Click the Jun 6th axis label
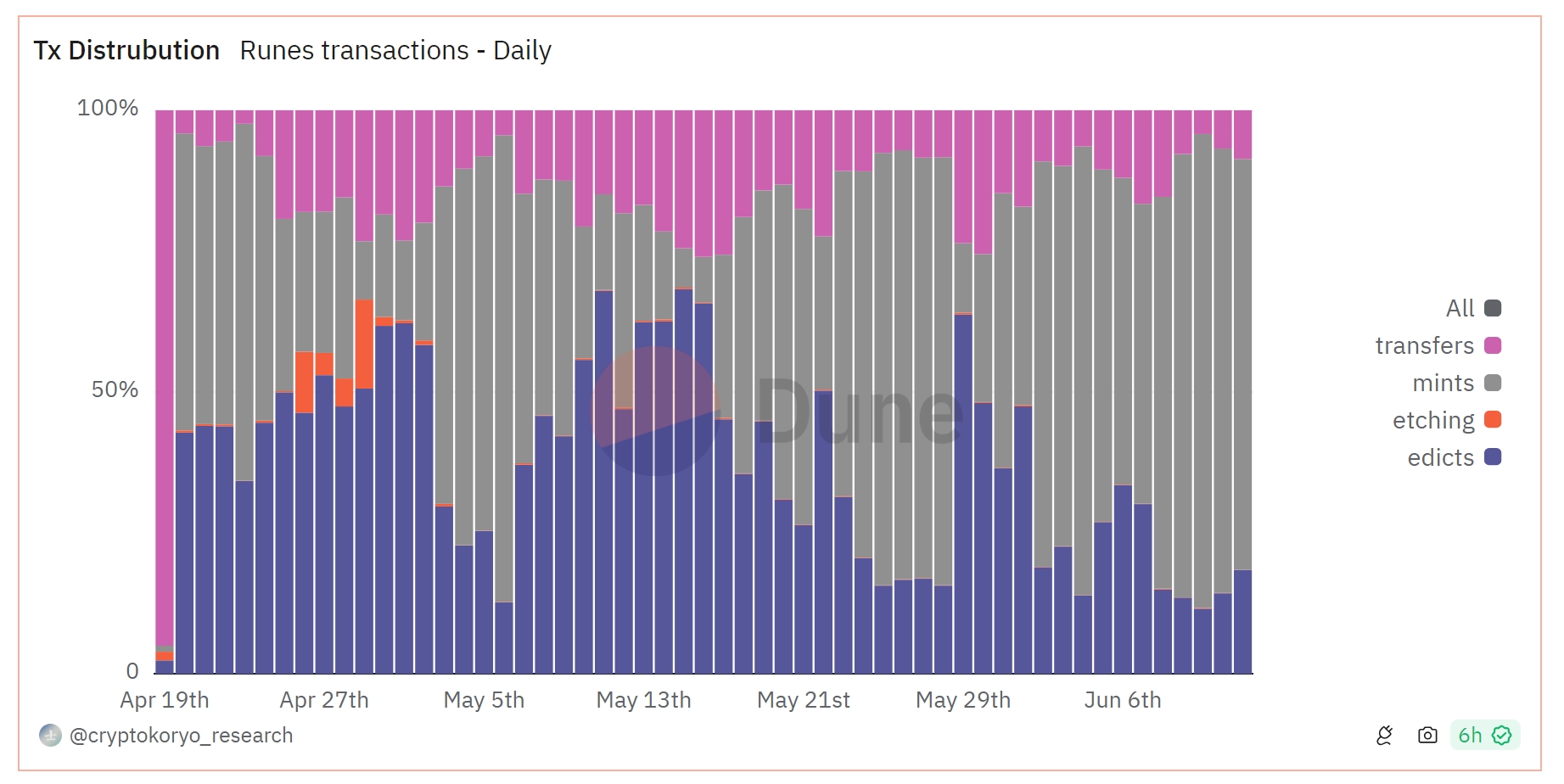 [1123, 700]
